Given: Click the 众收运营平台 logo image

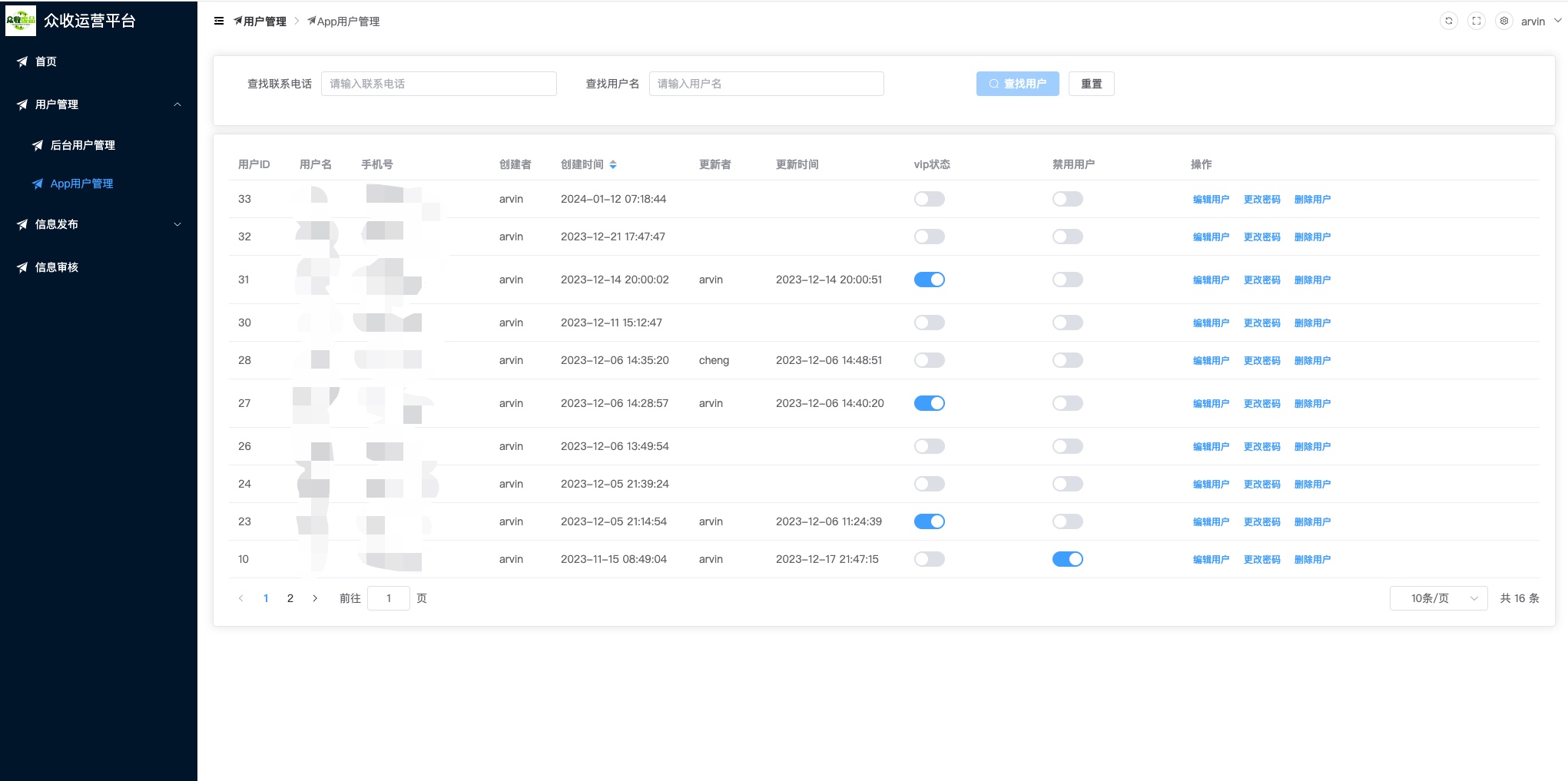Looking at the screenshot, I should point(21,21).
